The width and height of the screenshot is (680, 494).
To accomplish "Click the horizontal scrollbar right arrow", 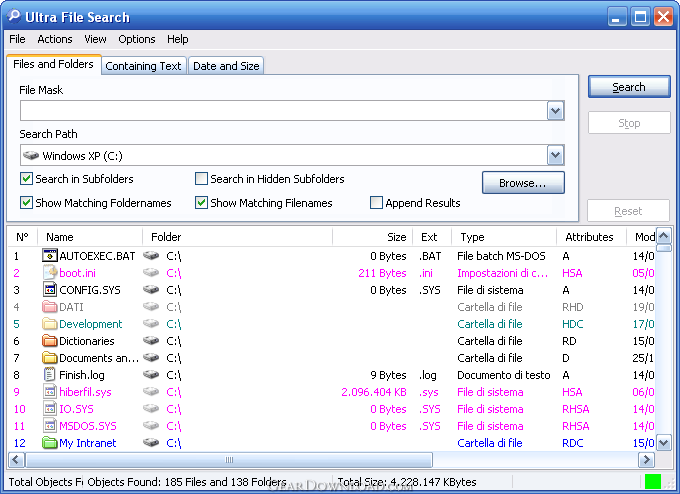I will [646, 459].
